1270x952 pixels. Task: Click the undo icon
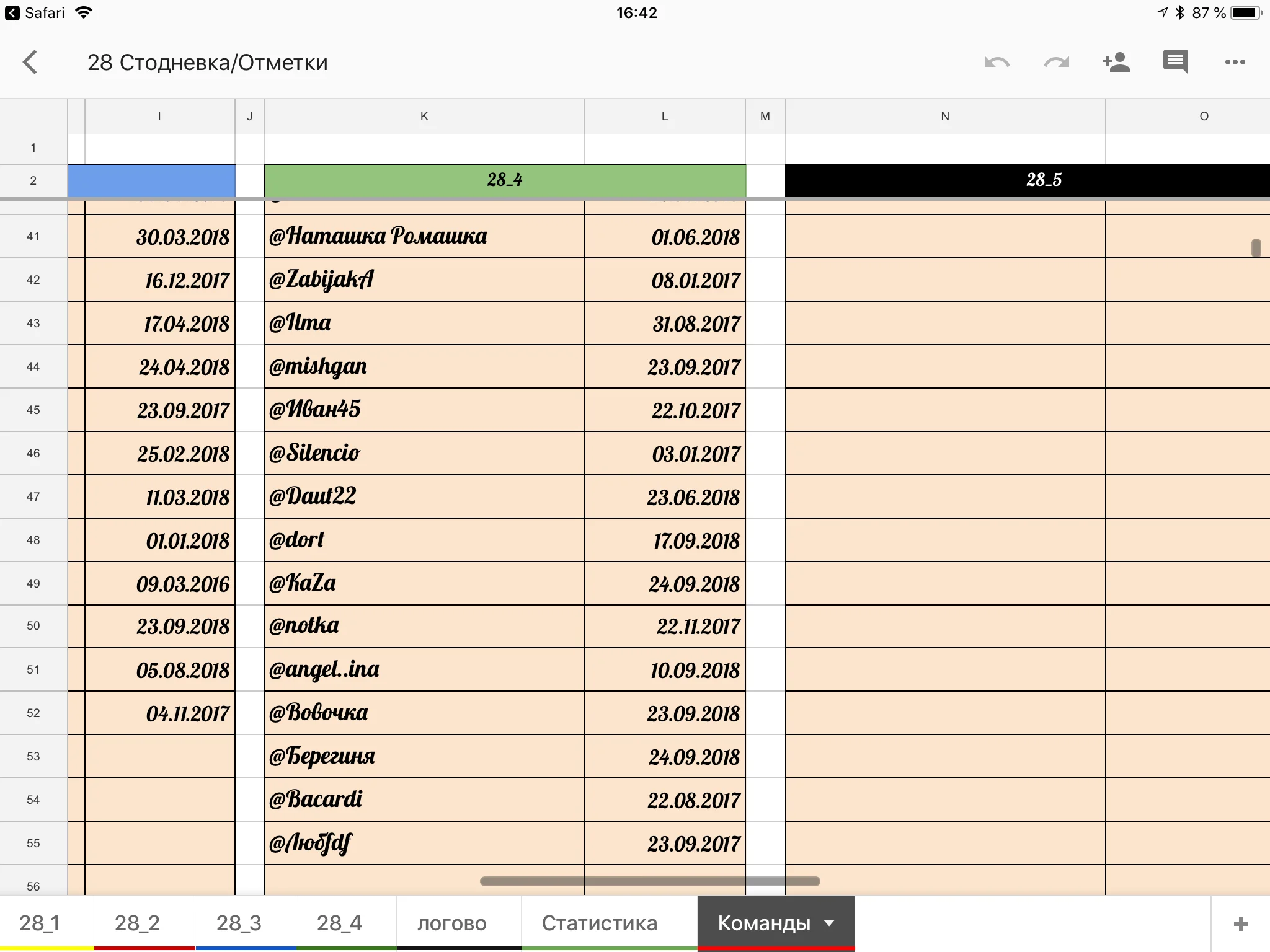pyautogui.click(x=997, y=62)
